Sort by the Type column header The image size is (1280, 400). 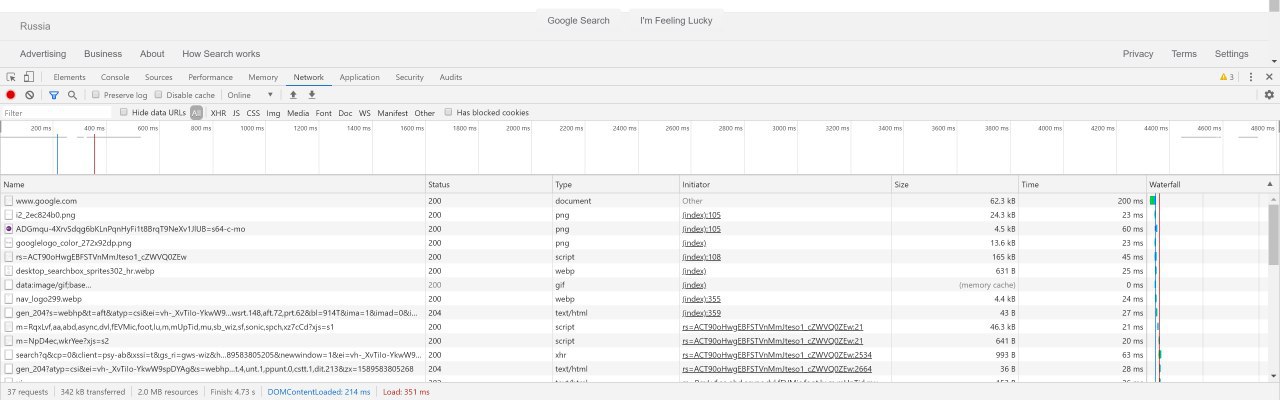point(616,185)
